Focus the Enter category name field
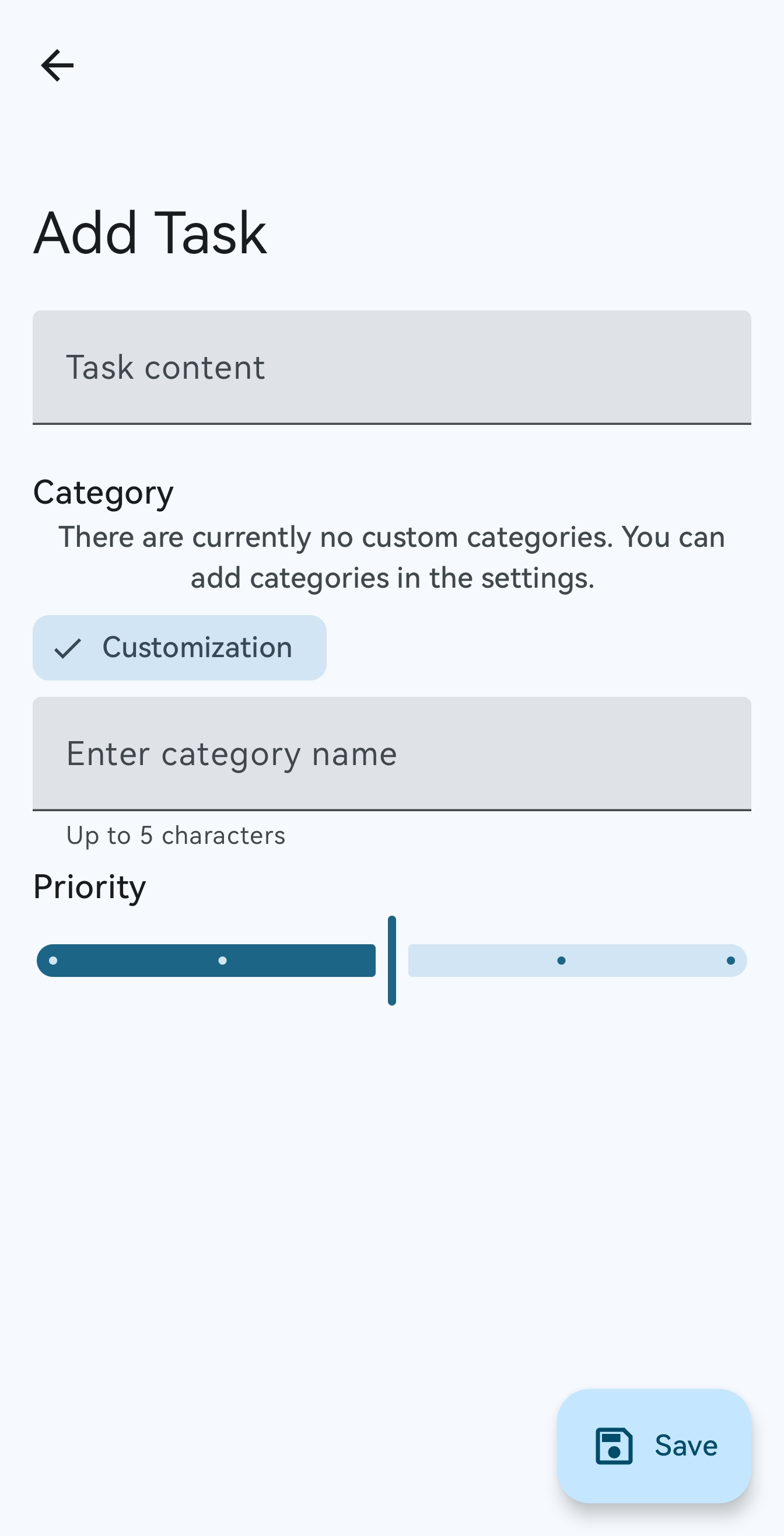Image resolution: width=784 pixels, height=1536 pixels. tap(391, 753)
